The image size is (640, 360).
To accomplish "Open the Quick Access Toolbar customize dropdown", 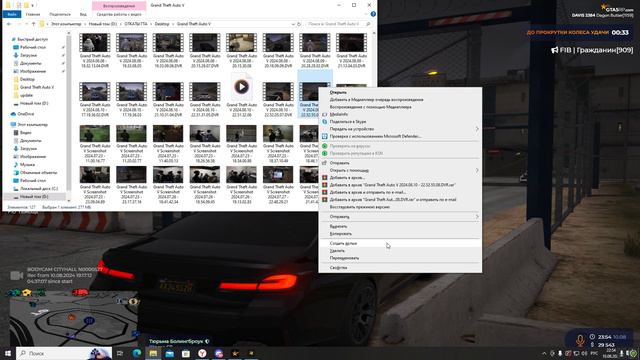I will [x=33, y=5].
